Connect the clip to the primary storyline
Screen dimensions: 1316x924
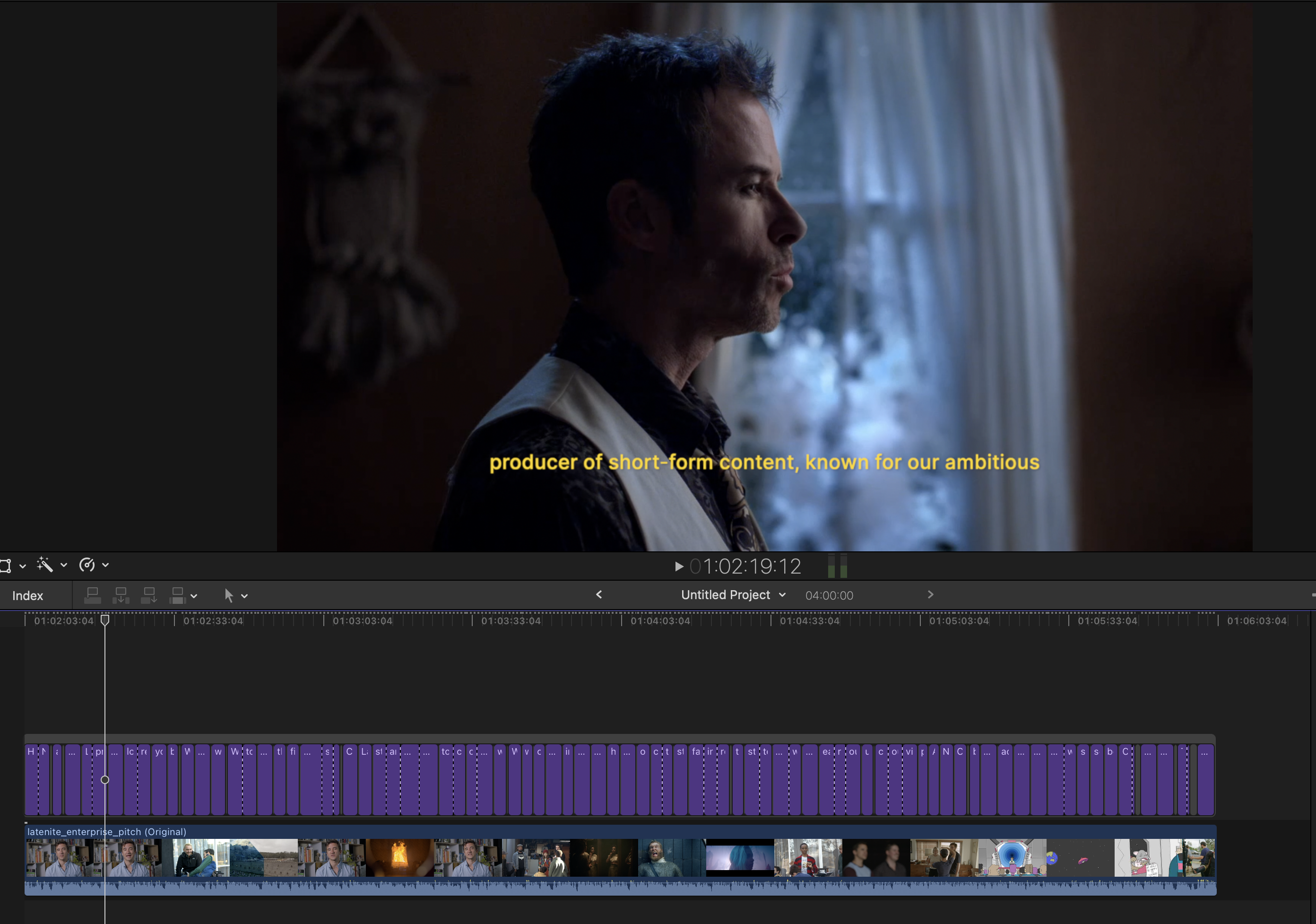coord(92,595)
